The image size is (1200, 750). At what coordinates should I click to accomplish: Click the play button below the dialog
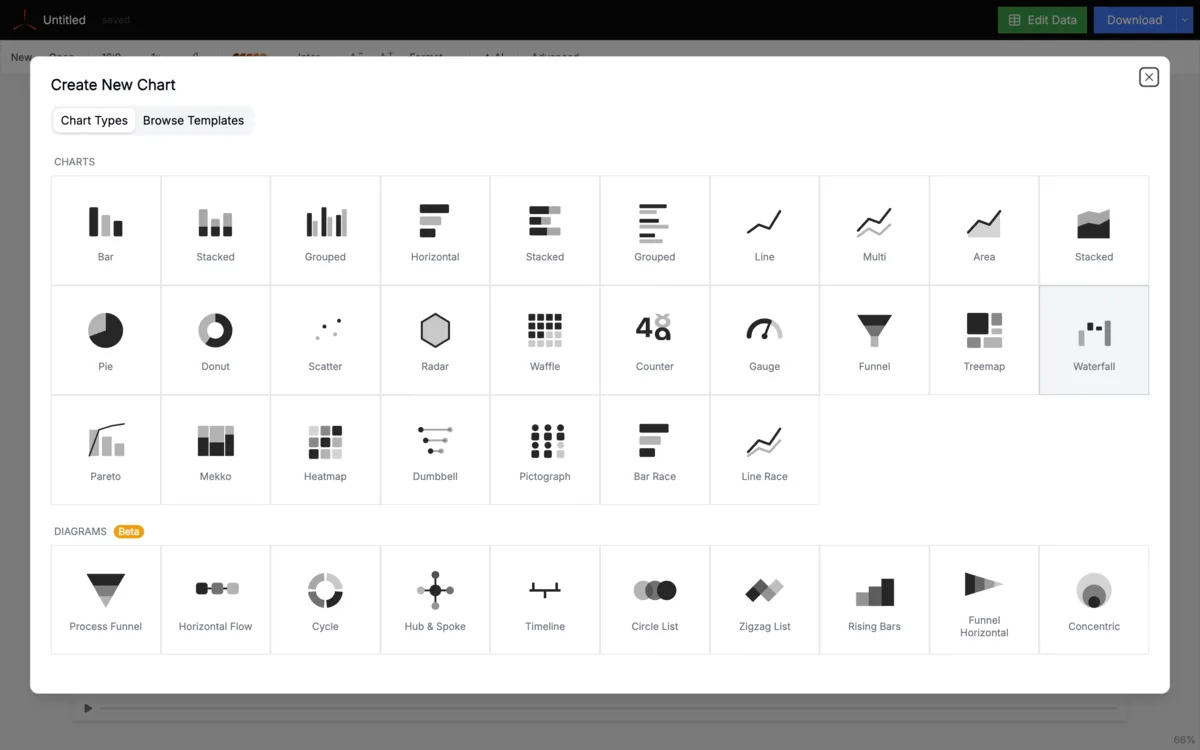(x=88, y=708)
